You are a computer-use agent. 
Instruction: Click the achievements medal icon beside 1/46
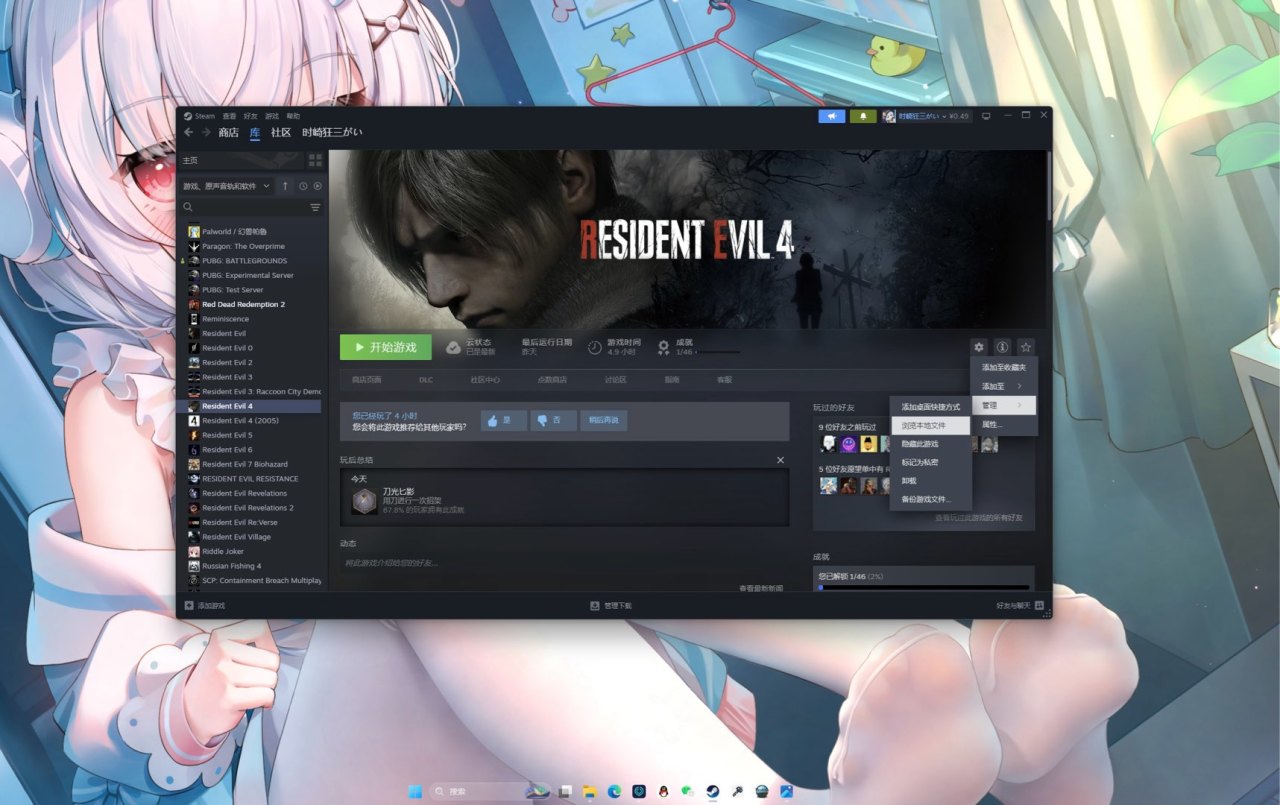tap(663, 347)
